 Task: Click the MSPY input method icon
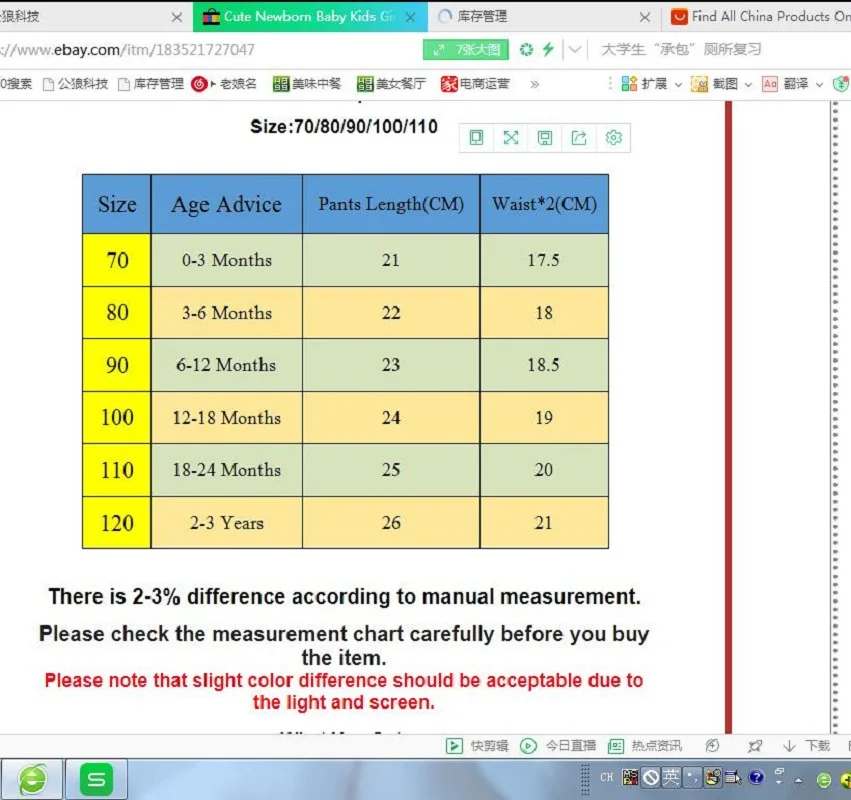point(630,777)
